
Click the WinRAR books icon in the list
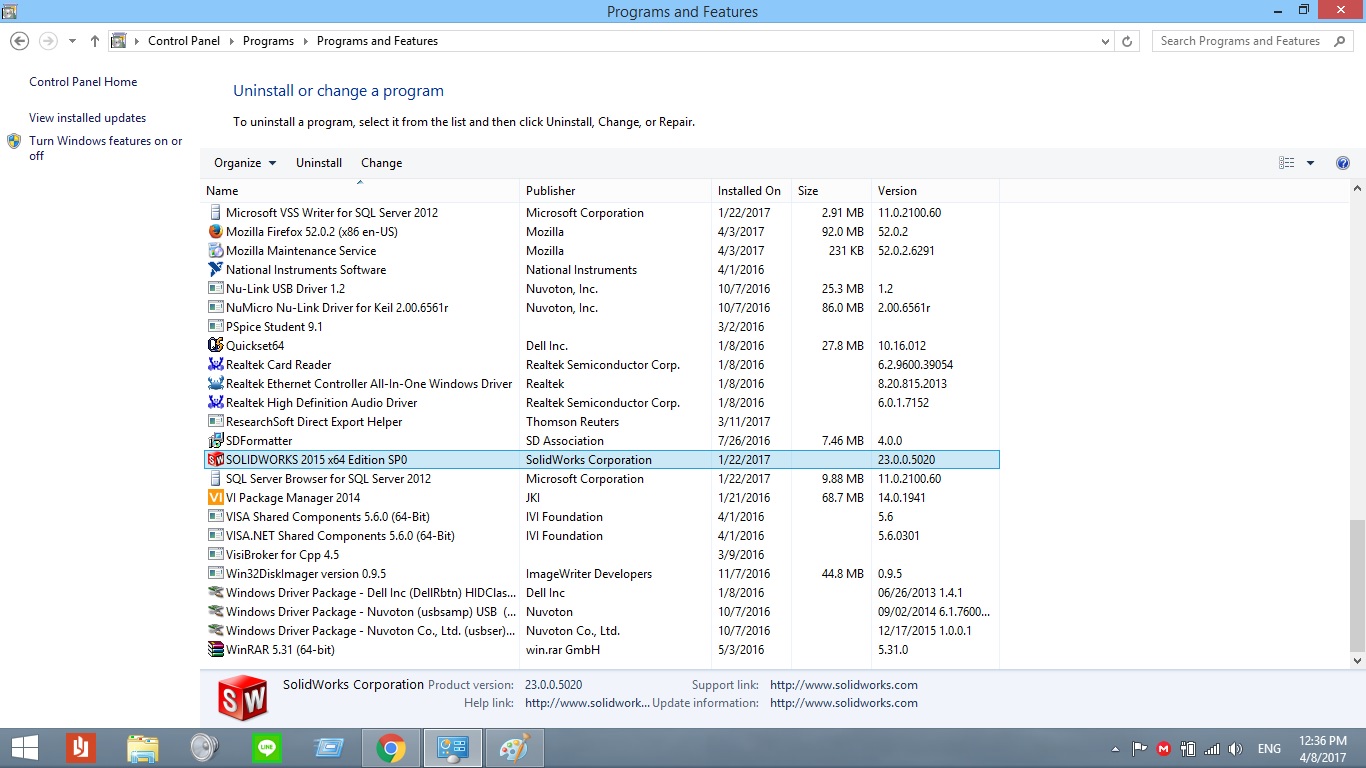tap(215, 650)
